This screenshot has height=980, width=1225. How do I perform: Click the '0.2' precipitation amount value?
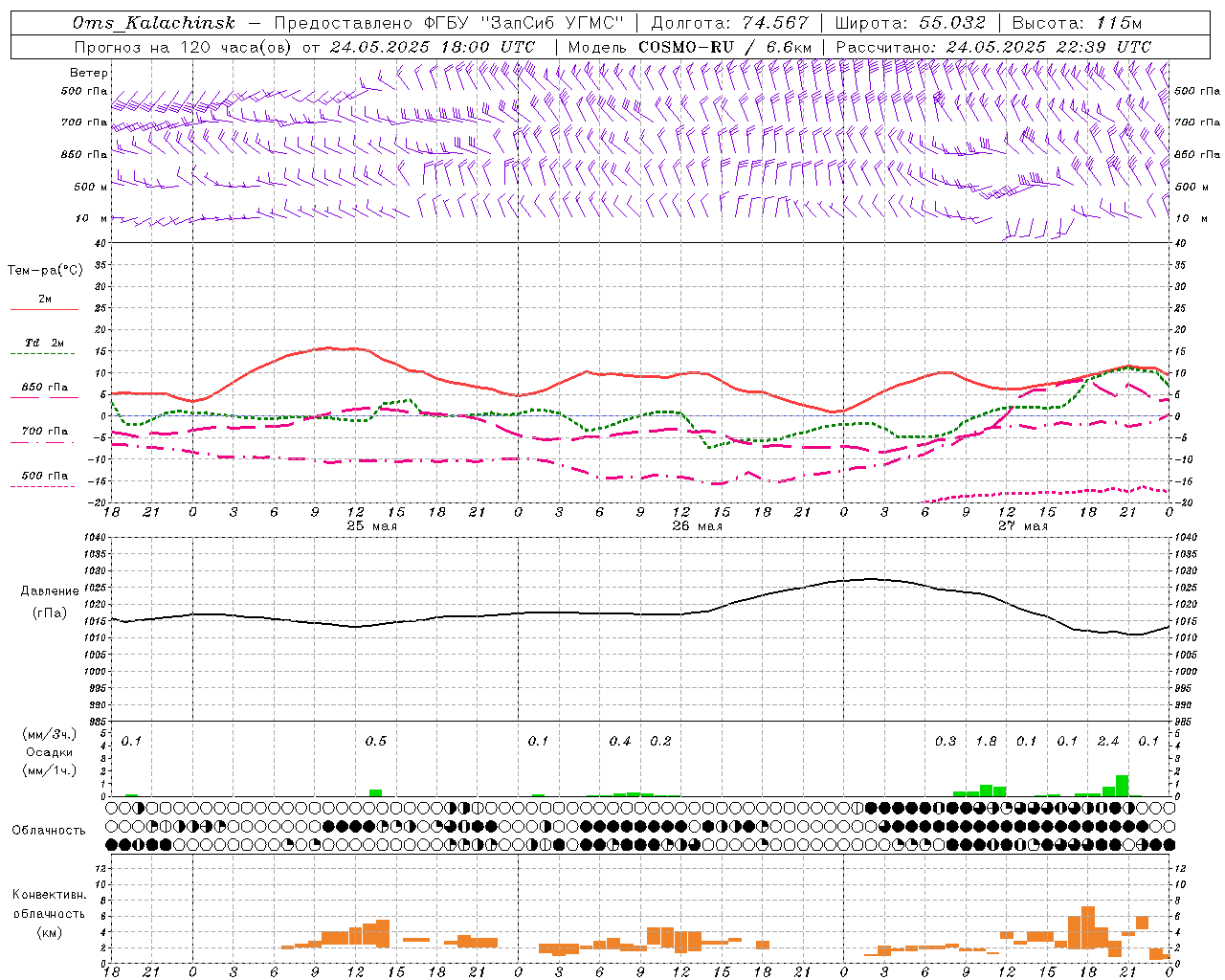(x=660, y=742)
